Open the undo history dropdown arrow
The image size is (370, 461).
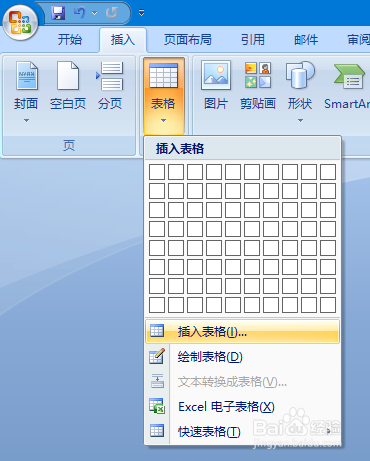coord(95,13)
